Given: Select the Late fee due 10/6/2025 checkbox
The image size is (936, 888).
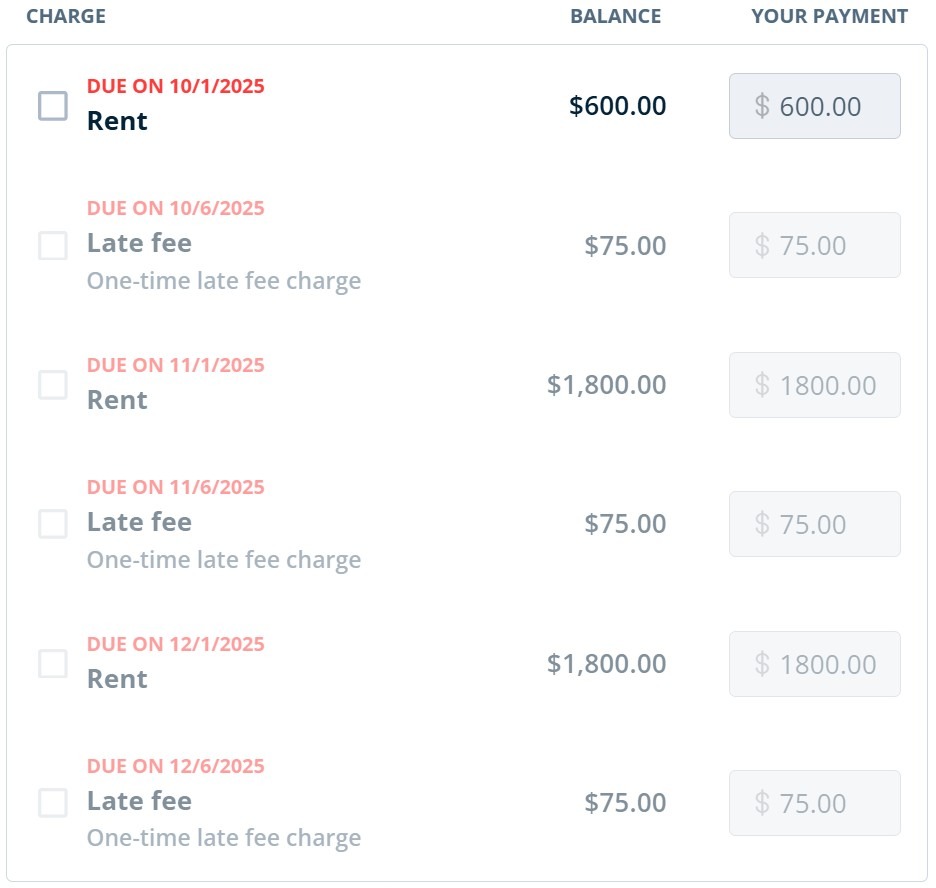Looking at the screenshot, I should coord(53,245).
